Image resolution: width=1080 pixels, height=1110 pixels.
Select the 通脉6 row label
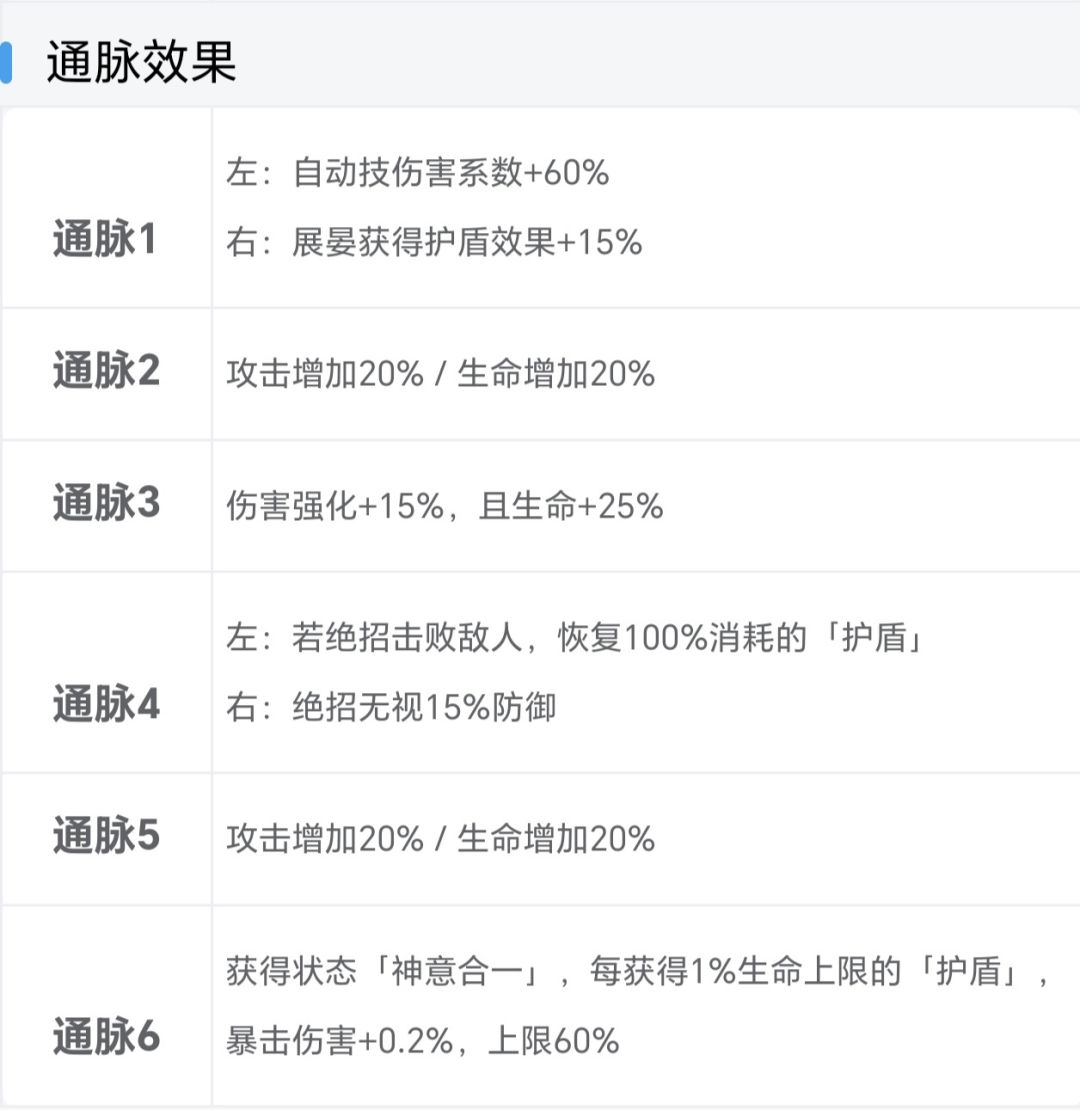105,1038
